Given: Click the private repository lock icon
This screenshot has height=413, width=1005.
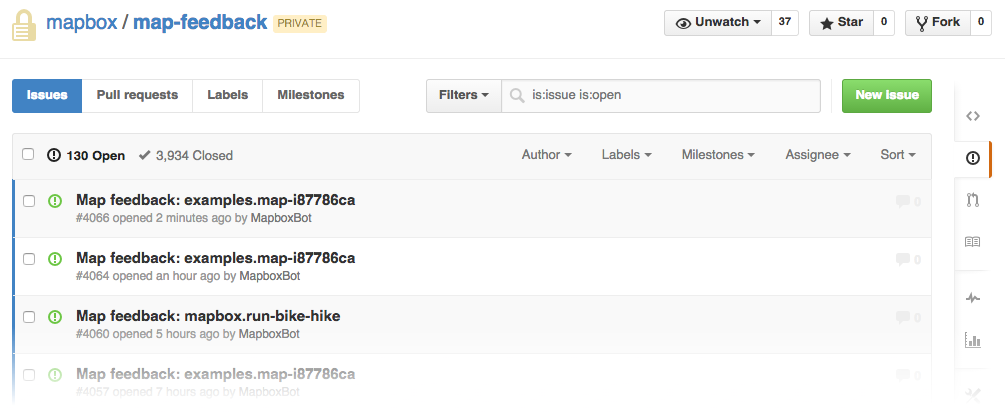Looking at the screenshot, I should click(24, 25).
